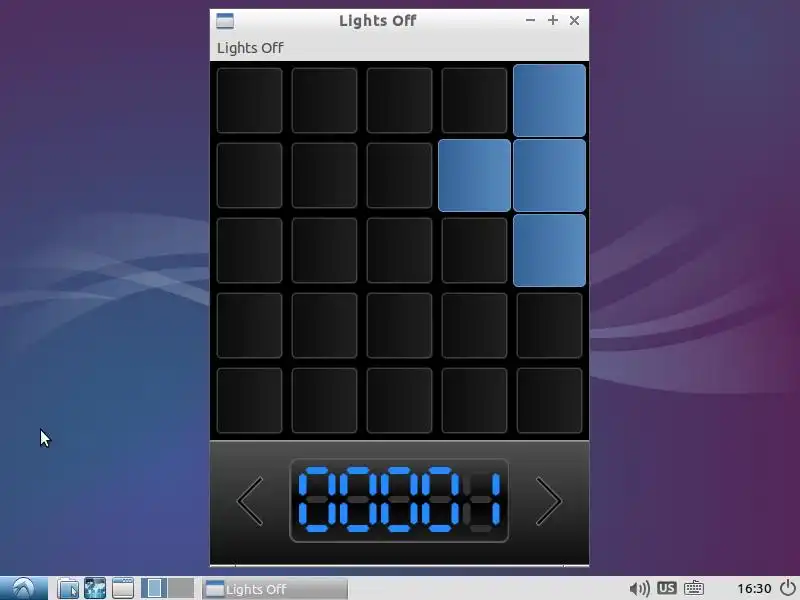This screenshot has width=800, height=600.
Task: Advance to next level with right arrow
Action: [548, 502]
